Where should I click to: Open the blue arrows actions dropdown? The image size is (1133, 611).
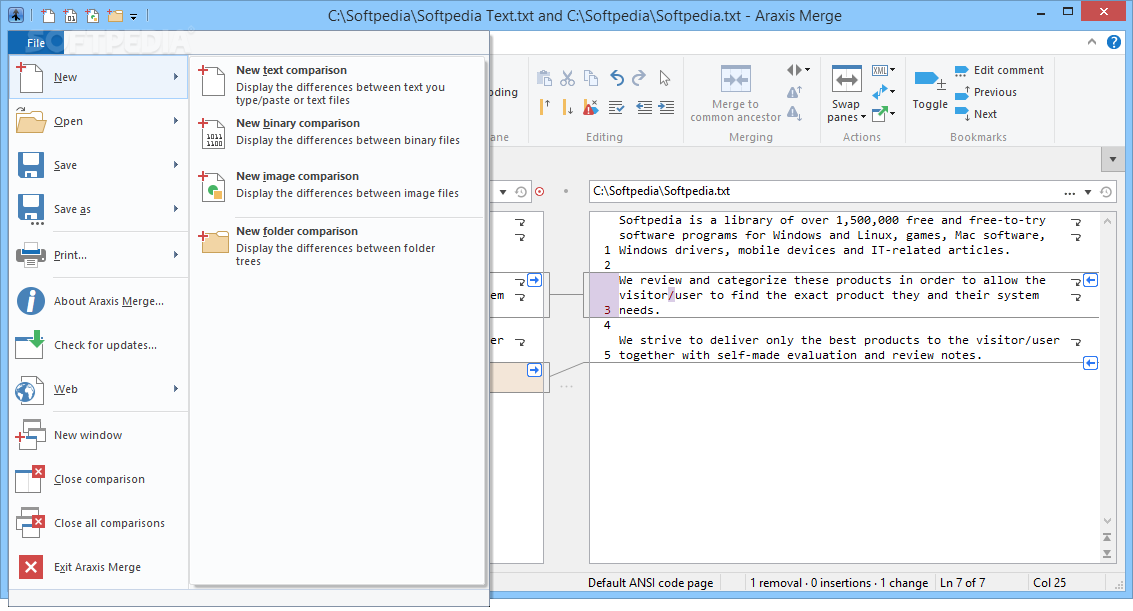[x=884, y=92]
